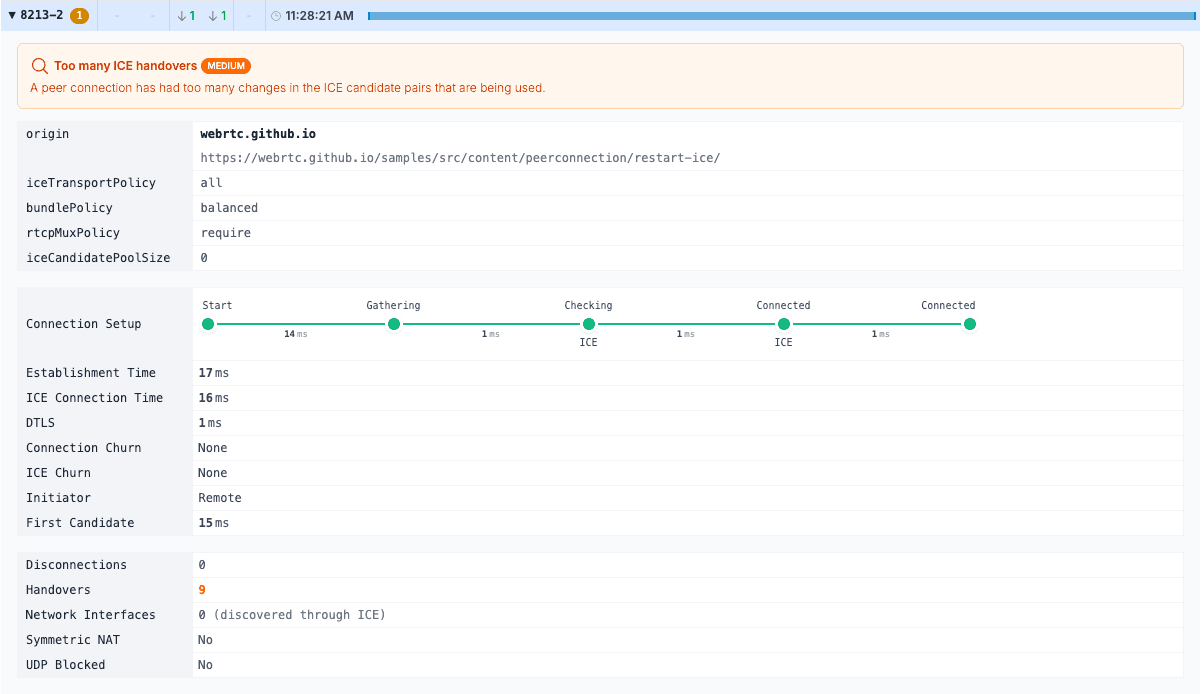Click the webrtc.github.io origin text

258,134
